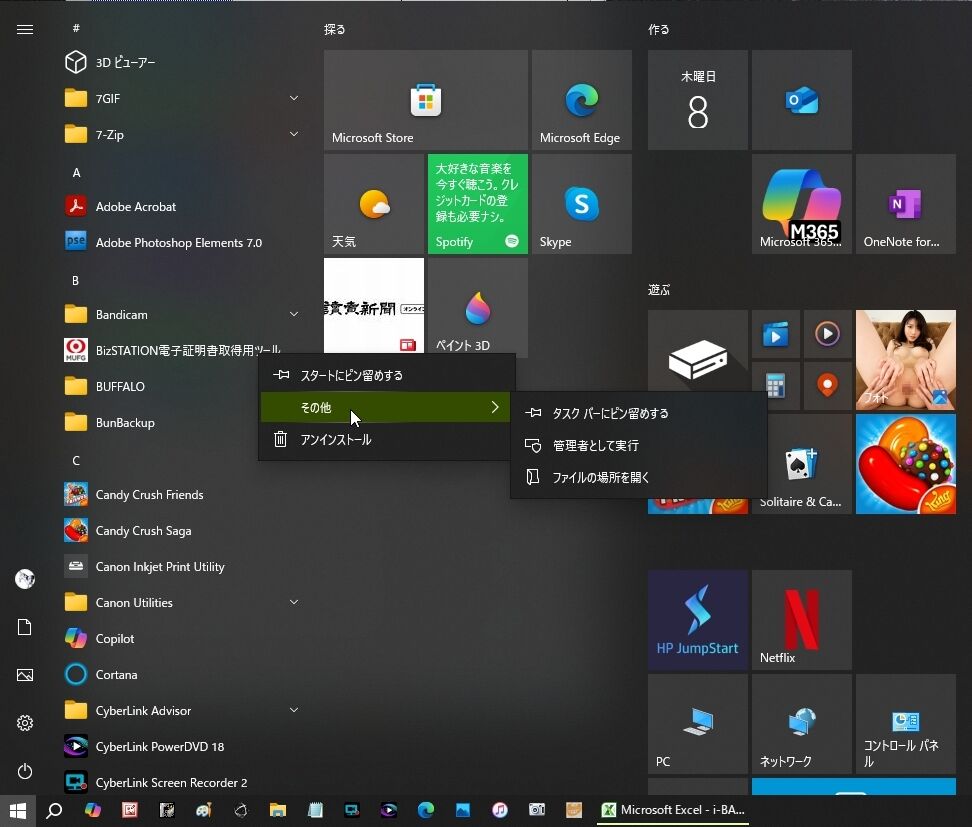Launch the HP JumpStart tile
Viewport: 972px width, 827px height.
(x=697, y=620)
